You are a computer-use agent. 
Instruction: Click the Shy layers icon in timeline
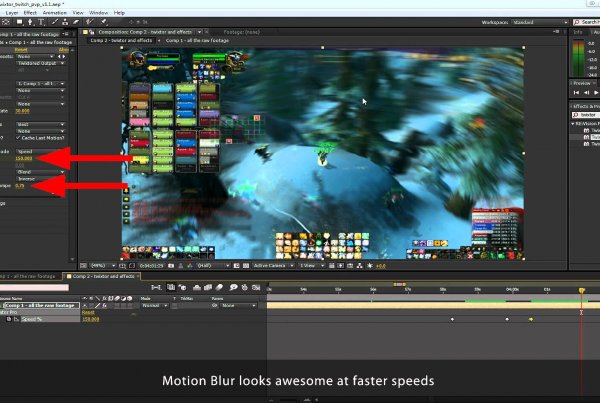point(196,287)
